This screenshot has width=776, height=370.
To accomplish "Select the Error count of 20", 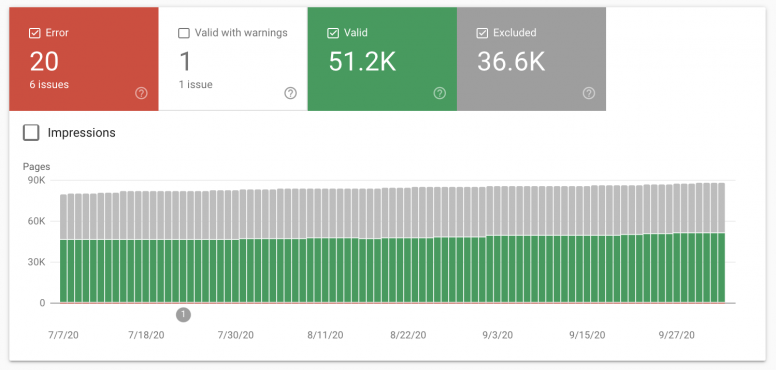I will click(44, 62).
